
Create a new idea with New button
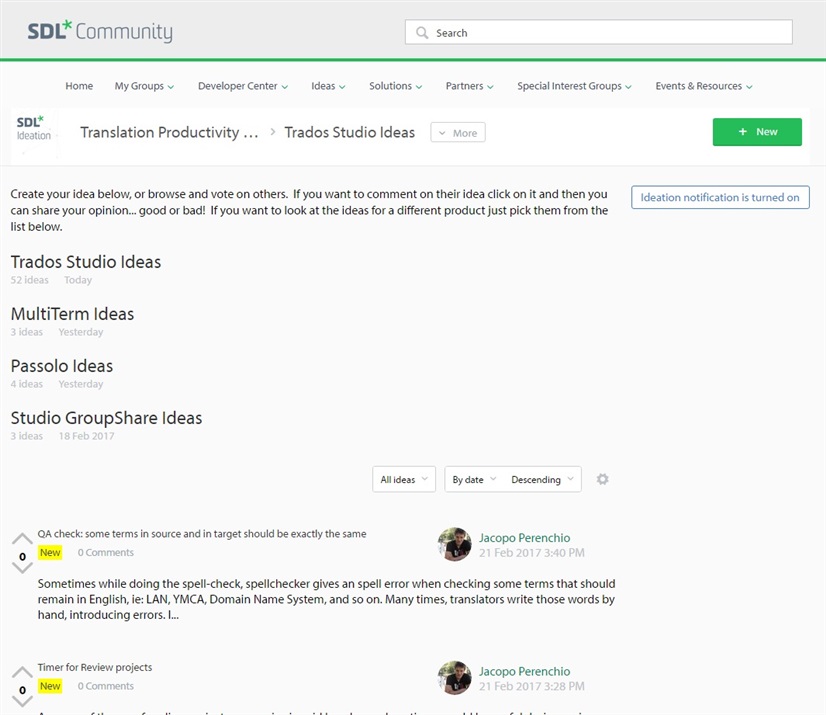click(x=757, y=132)
